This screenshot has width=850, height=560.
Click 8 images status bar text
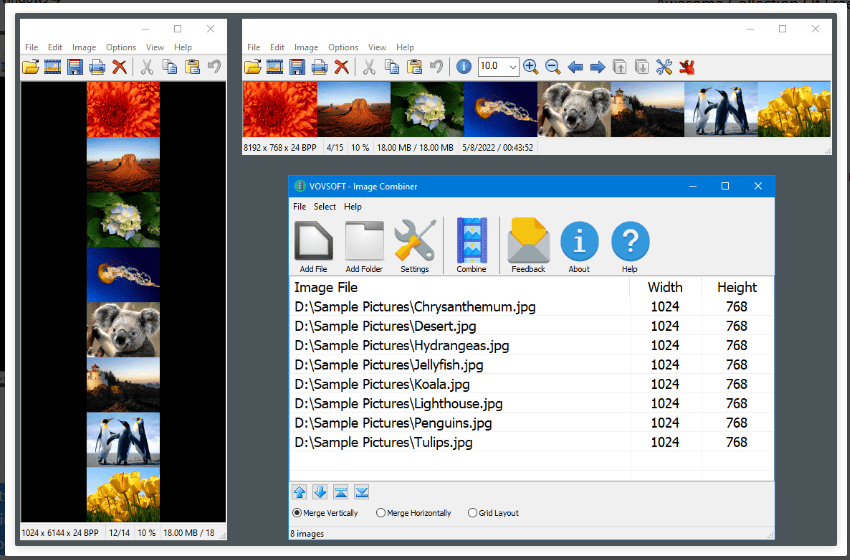[307, 534]
